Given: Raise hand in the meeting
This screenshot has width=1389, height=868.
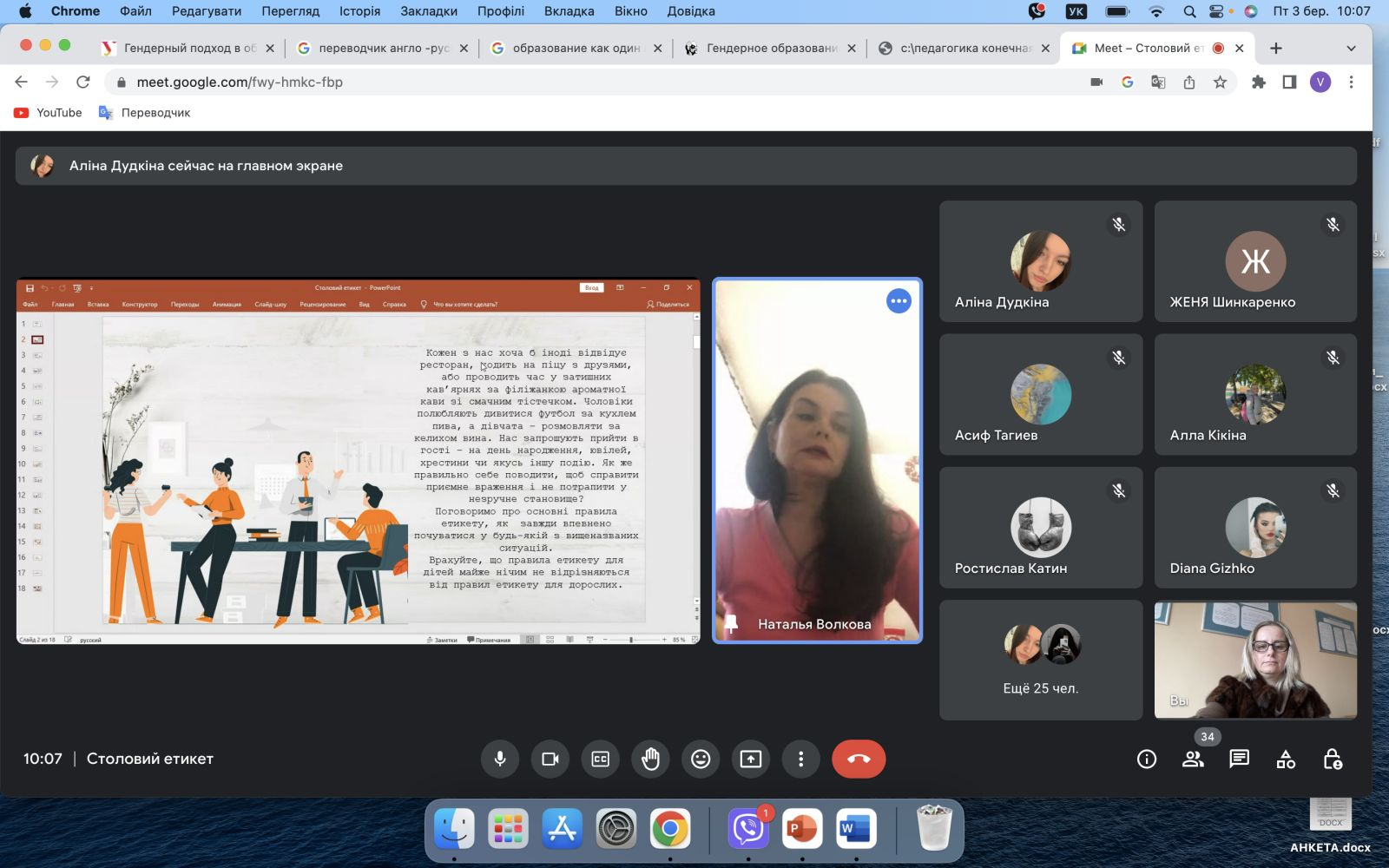Looking at the screenshot, I should 650,759.
